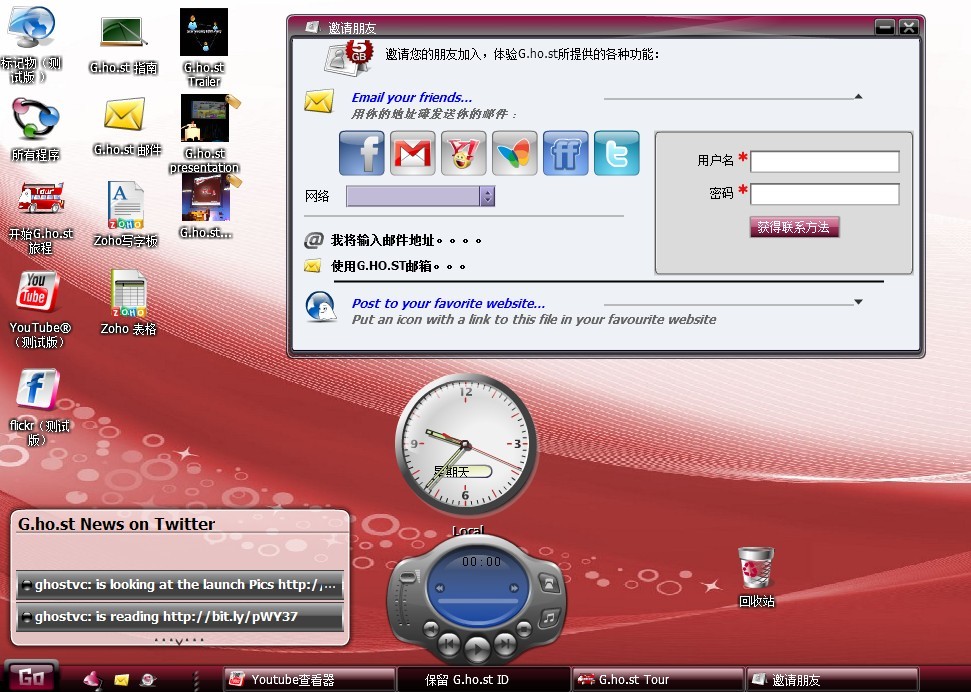Screen dimensions: 971x692
Task: Click 我将输入邮件地址 link
Action: (x=406, y=241)
